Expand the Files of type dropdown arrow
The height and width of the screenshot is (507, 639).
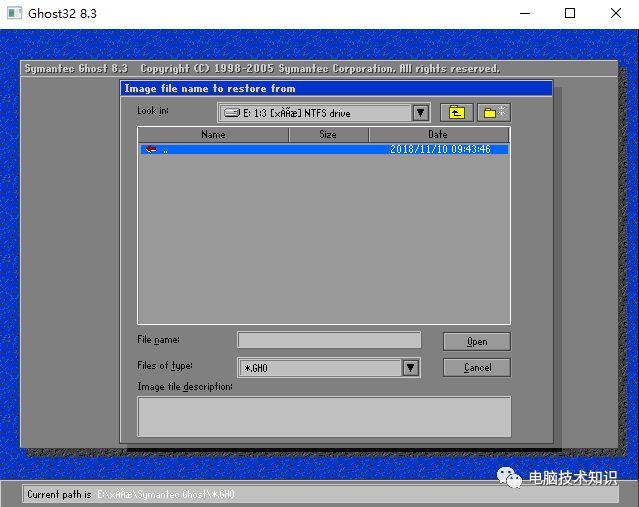pyautogui.click(x=411, y=368)
